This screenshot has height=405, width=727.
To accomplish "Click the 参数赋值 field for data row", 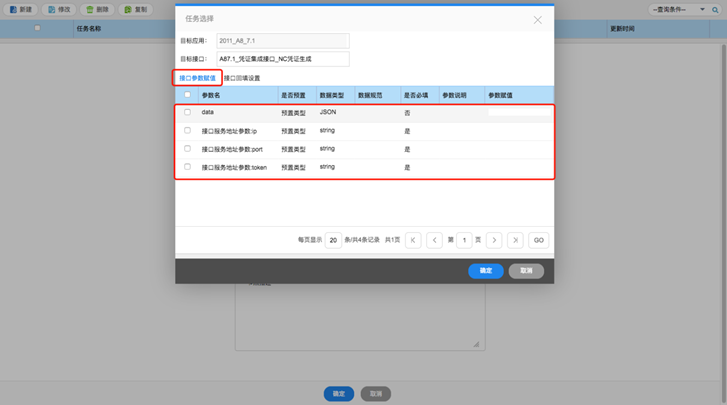I will click(519, 112).
